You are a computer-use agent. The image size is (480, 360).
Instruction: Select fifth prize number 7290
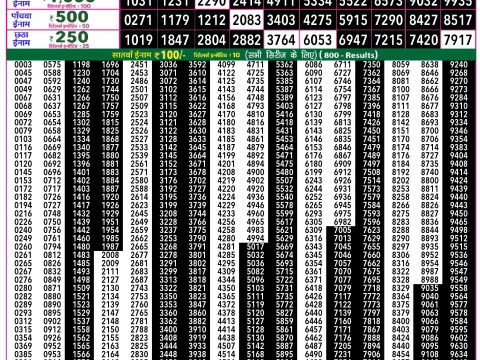(389, 20)
